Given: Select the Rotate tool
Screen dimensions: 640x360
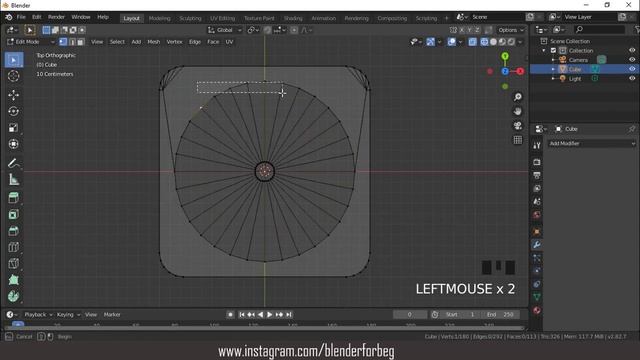Looking at the screenshot, I should click(13, 111).
